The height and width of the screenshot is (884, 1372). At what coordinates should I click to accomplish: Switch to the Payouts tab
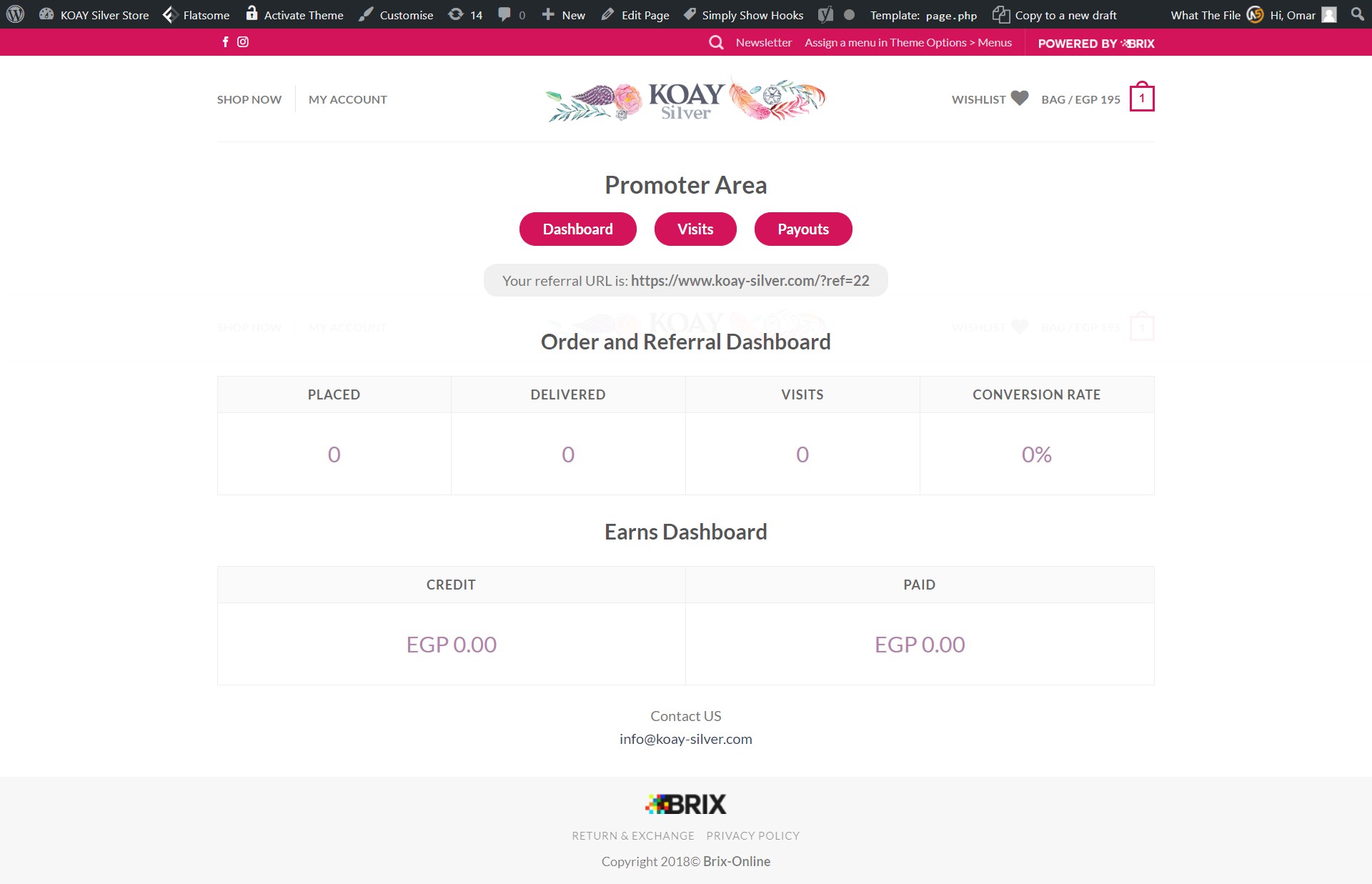802,229
